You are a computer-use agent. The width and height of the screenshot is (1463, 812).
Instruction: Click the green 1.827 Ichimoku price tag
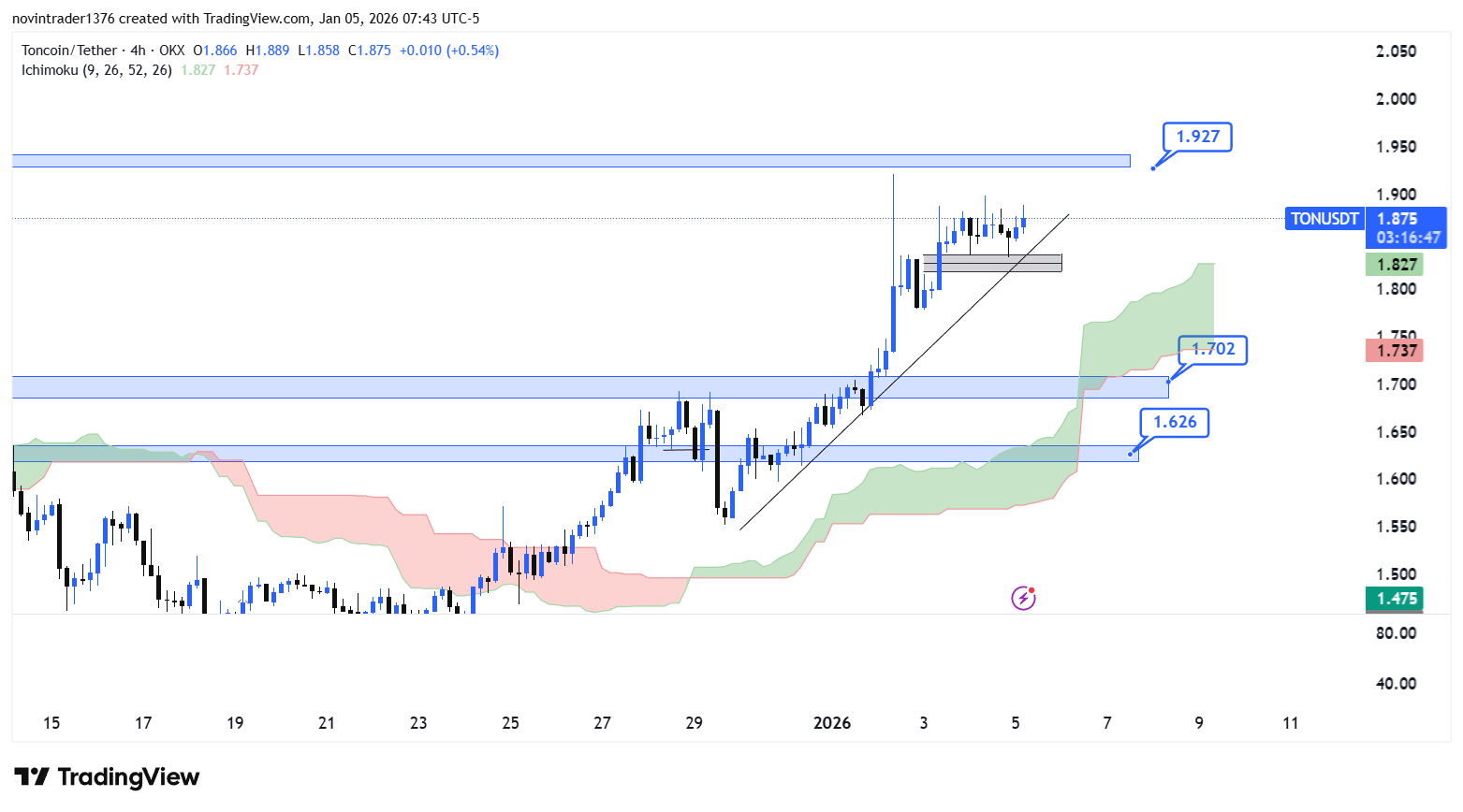[1395, 265]
